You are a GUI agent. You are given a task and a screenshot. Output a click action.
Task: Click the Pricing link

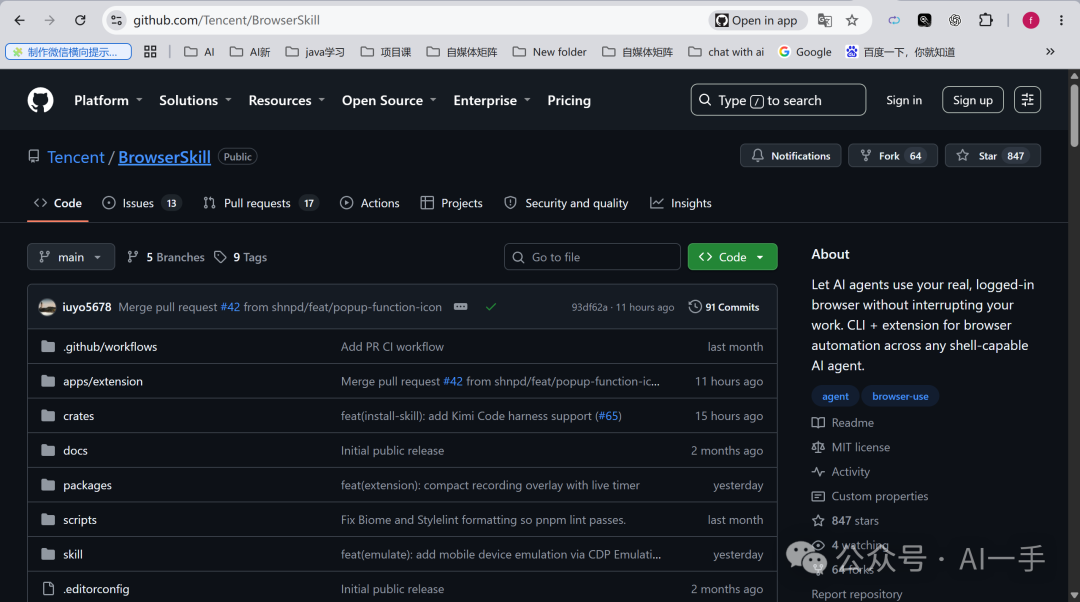point(569,101)
